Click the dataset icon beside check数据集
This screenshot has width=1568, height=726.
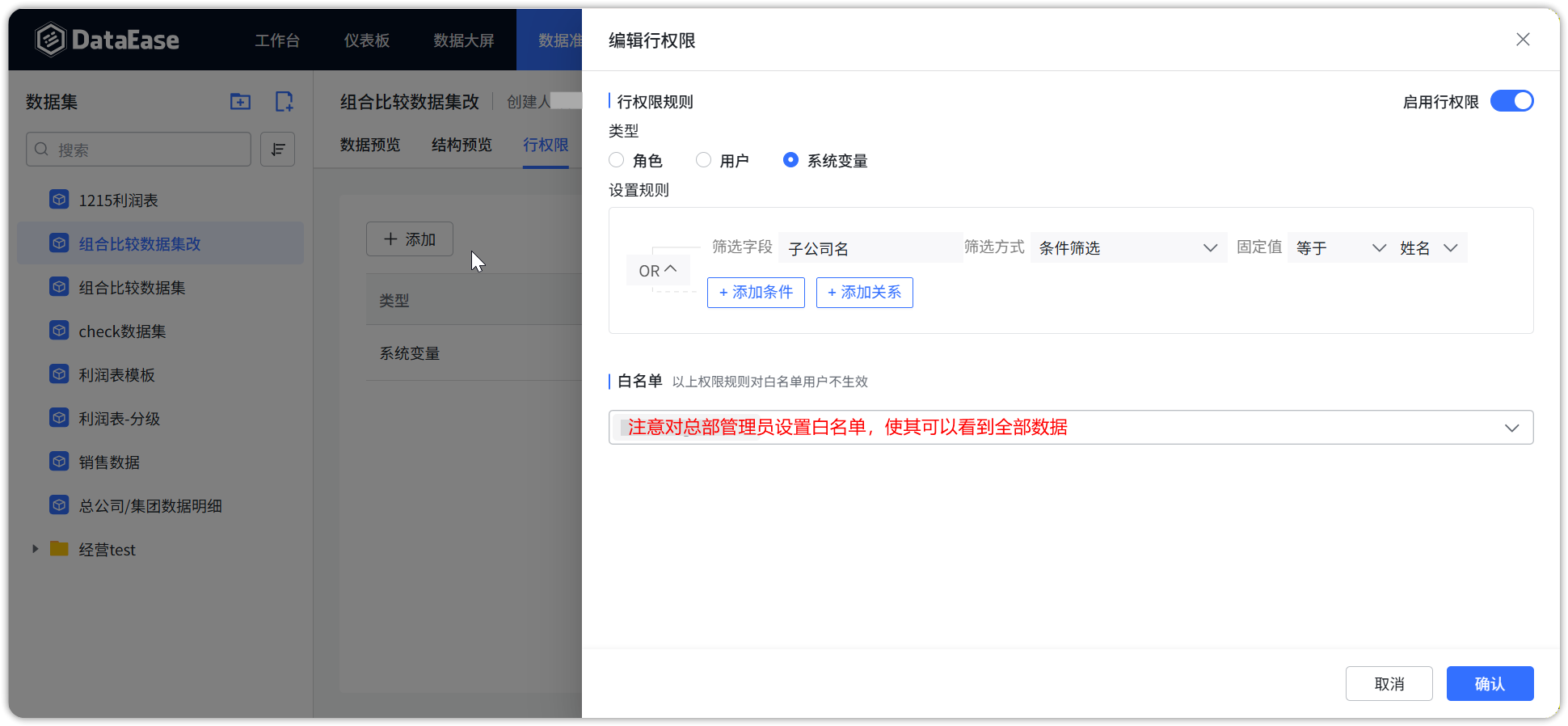point(59,331)
